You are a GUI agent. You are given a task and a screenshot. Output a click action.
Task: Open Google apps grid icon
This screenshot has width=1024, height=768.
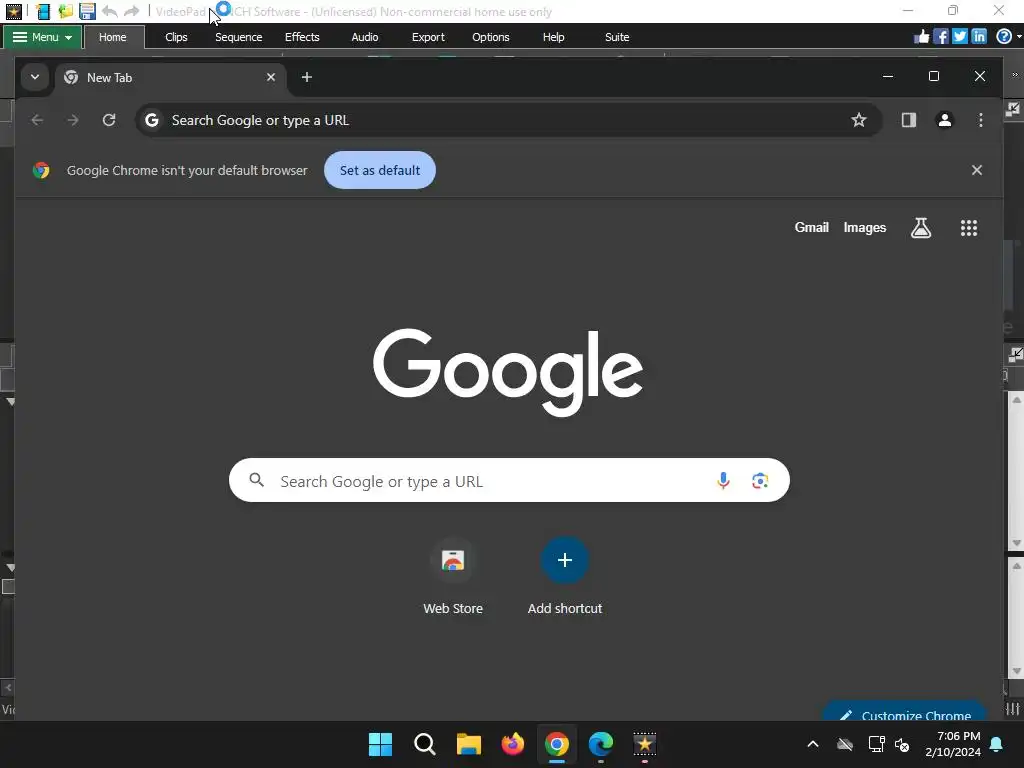(968, 228)
